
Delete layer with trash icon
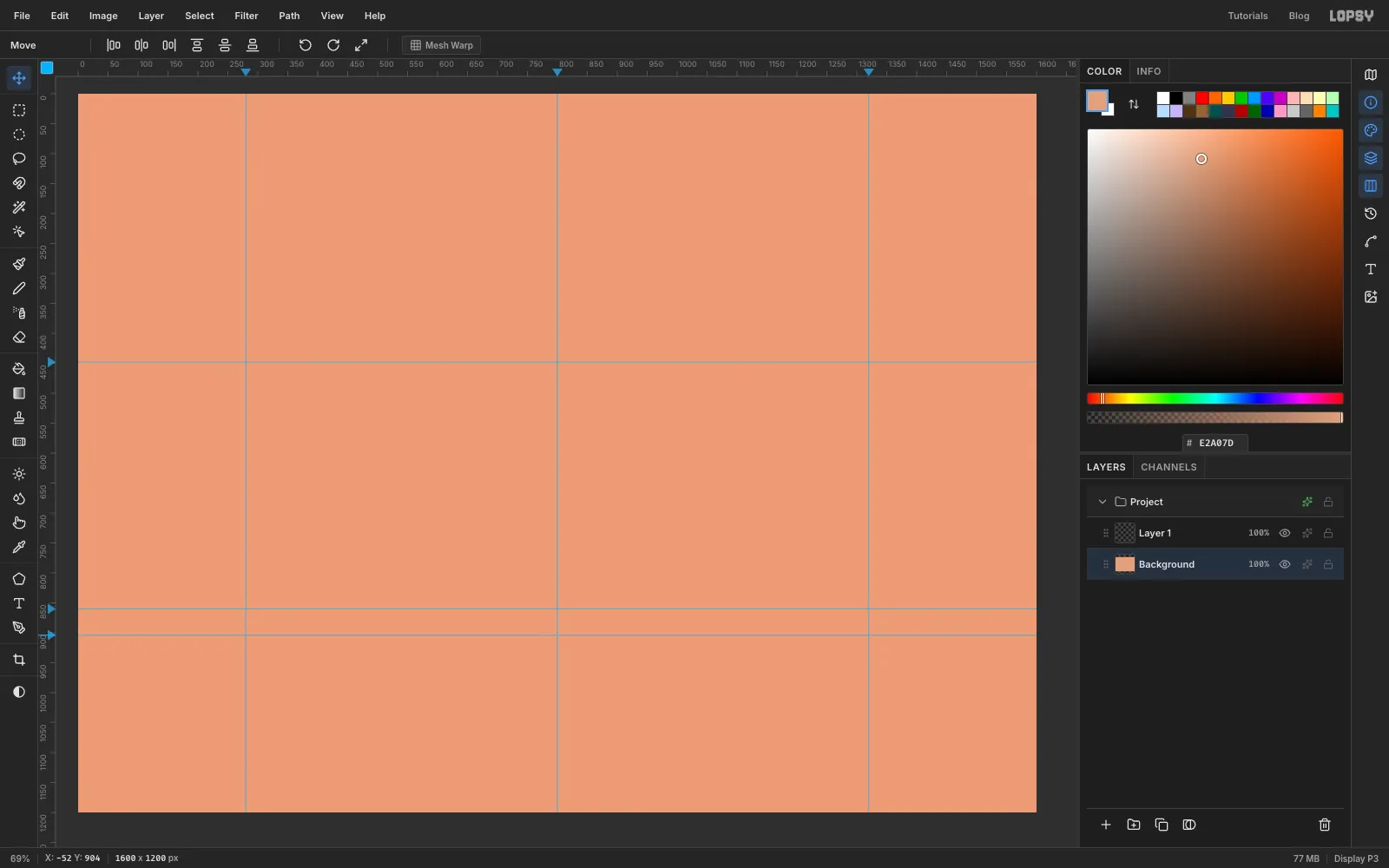[1325, 825]
